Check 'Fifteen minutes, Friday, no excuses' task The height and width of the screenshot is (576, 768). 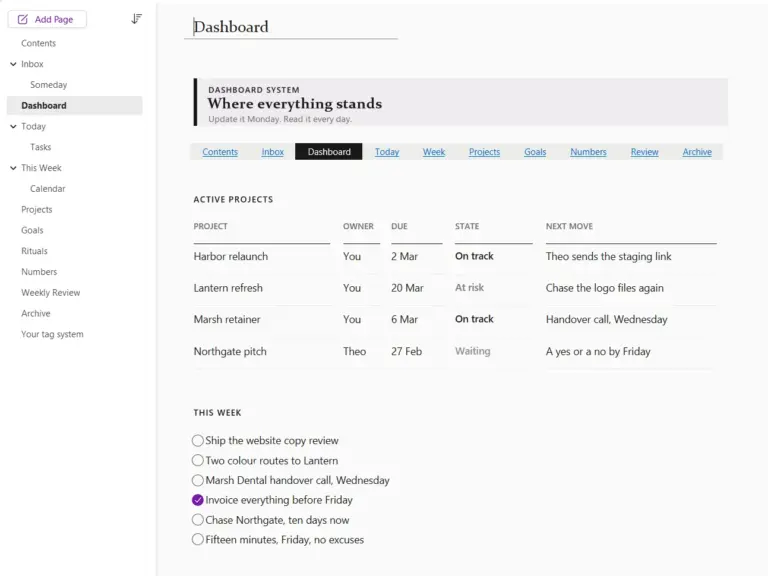198,540
